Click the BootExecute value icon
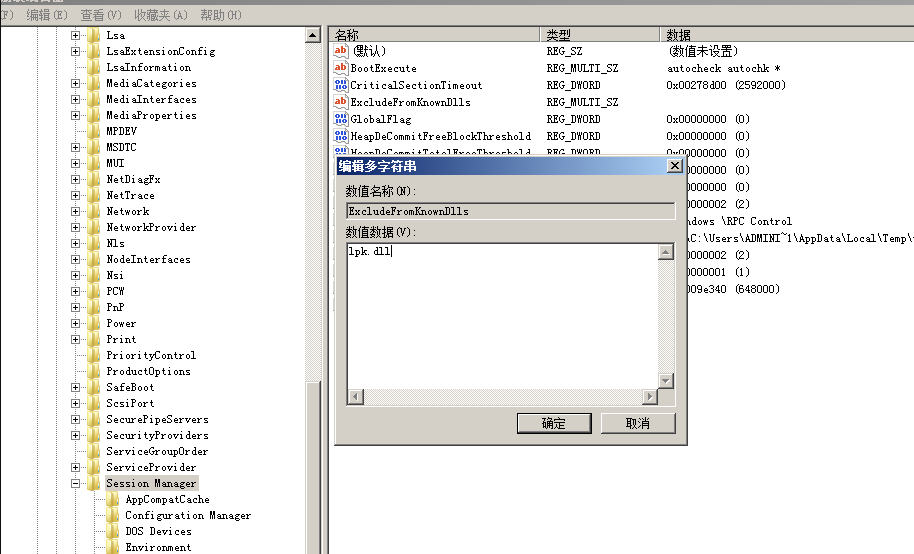Screen dimensions: 914x554 (x=340, y=68)
